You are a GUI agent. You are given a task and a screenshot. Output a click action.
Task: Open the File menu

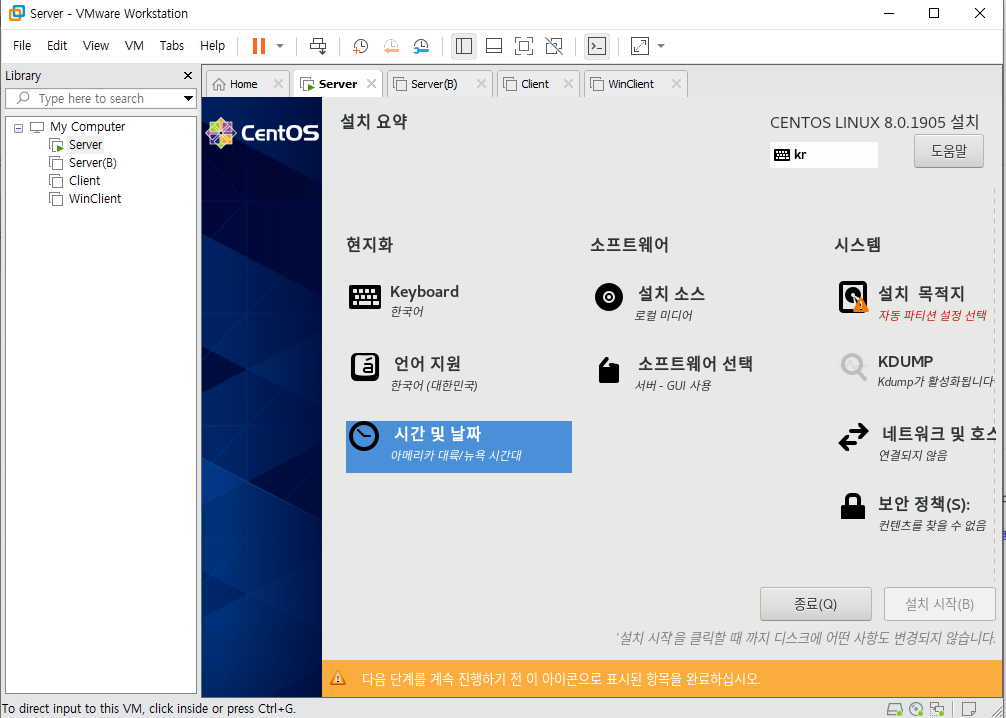point(22,46)
